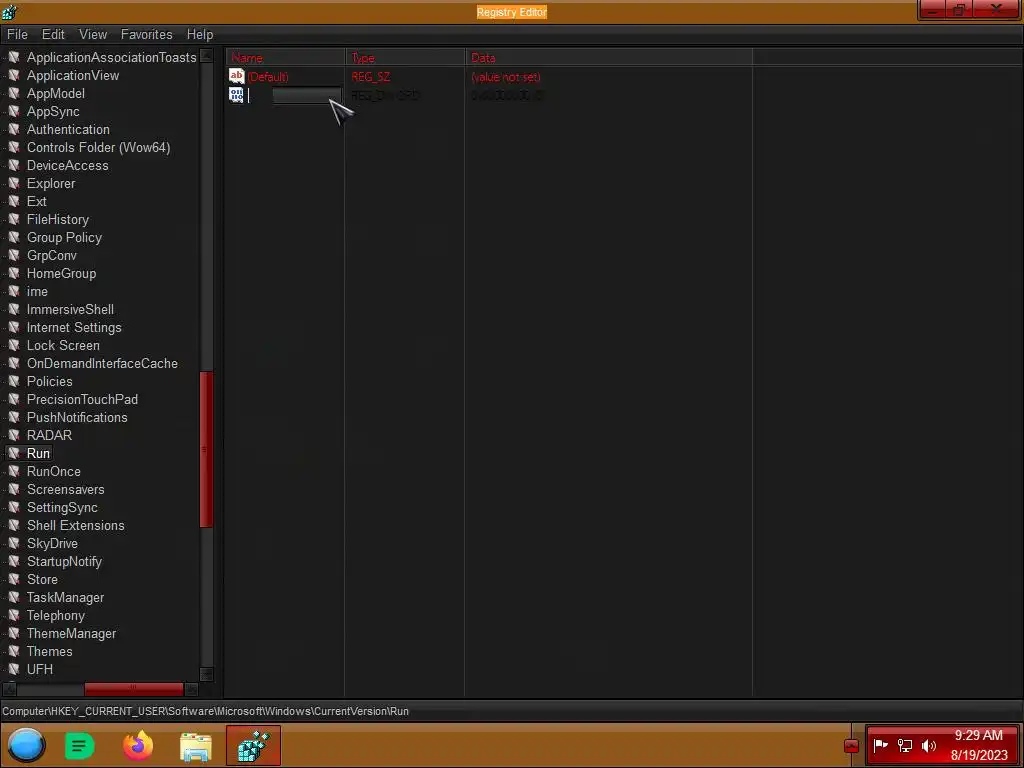Screen dimensions: 1024x768
Task: Click the FileHistory key icon
Action: coord(14,219)
